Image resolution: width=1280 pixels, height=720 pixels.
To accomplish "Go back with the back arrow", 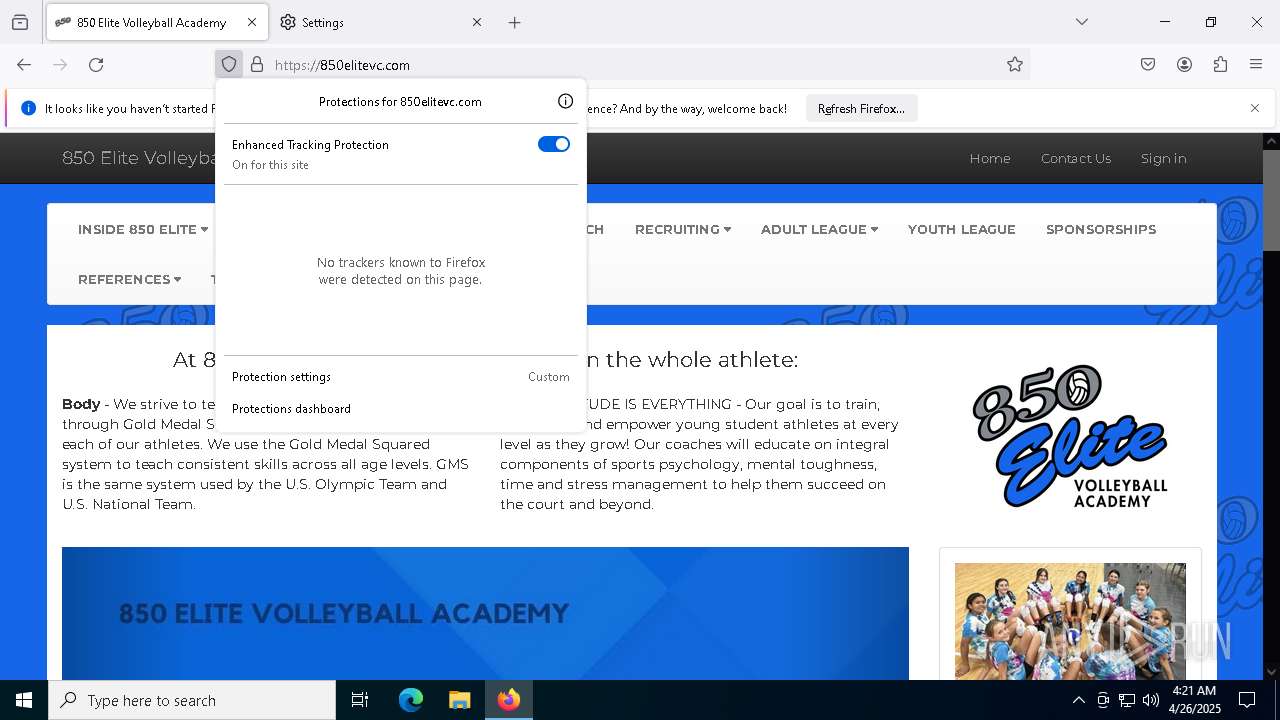I will [x=24, y=65].
